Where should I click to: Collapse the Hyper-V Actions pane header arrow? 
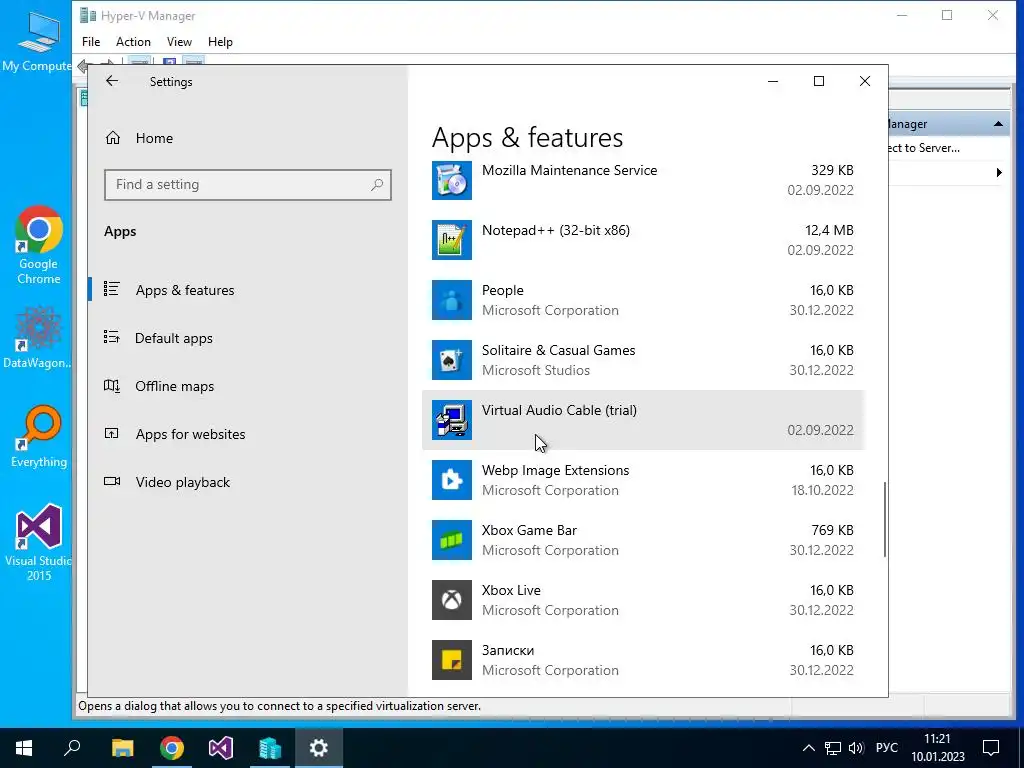[x=998, y=124]
